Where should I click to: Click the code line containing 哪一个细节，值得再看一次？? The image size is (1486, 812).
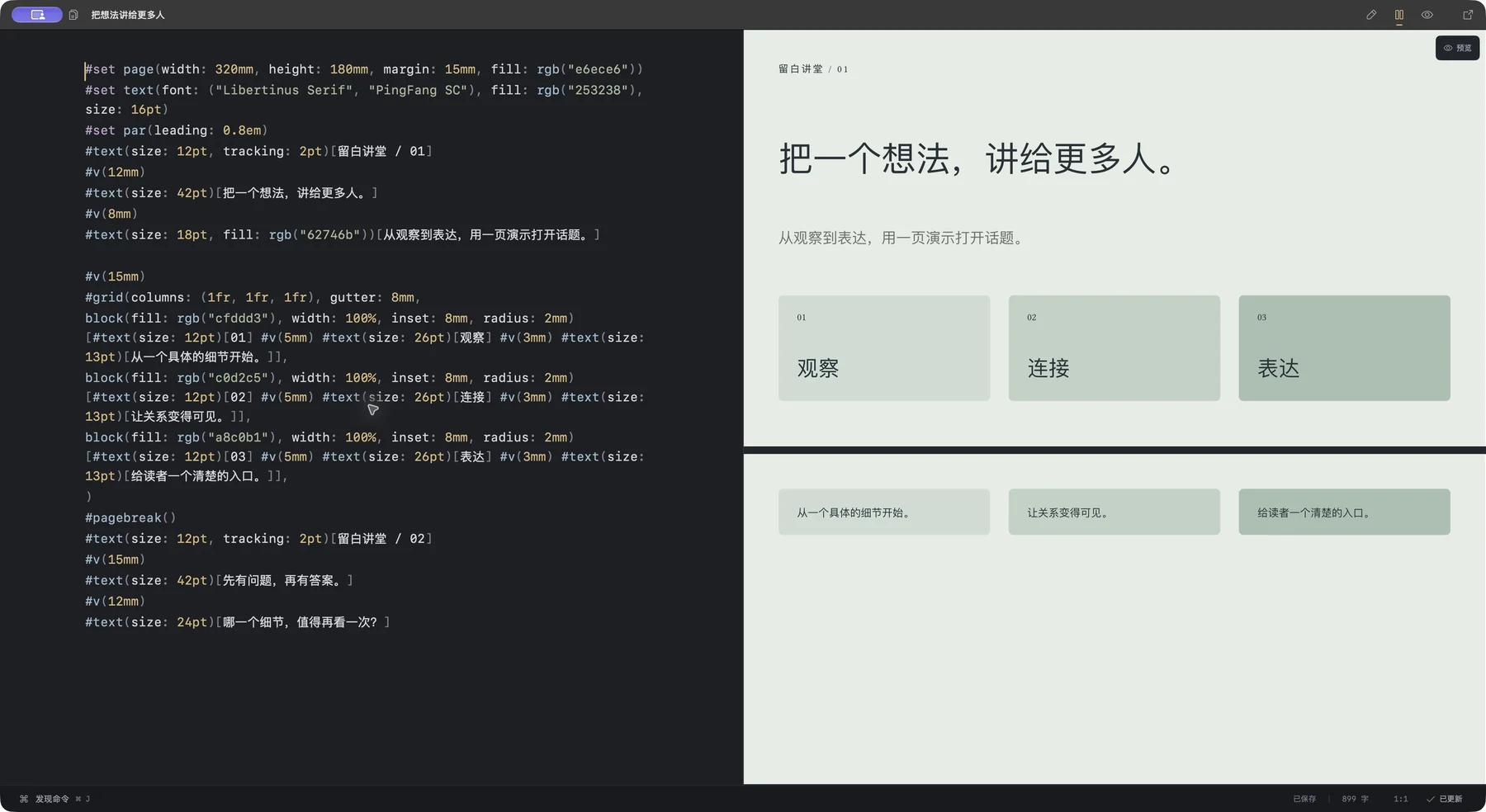(x=238, y=622)
